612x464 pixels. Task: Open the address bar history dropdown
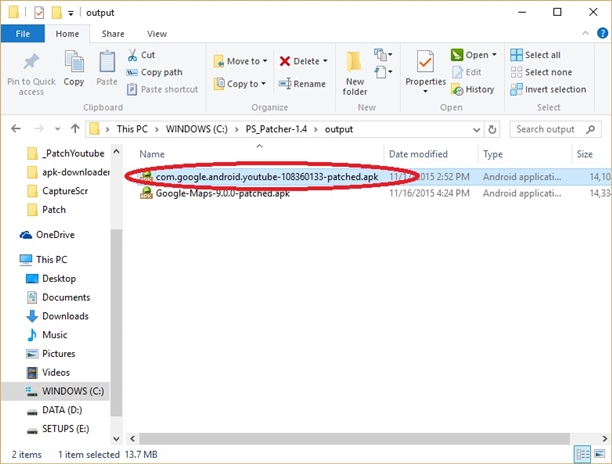(x=477, y=130)
